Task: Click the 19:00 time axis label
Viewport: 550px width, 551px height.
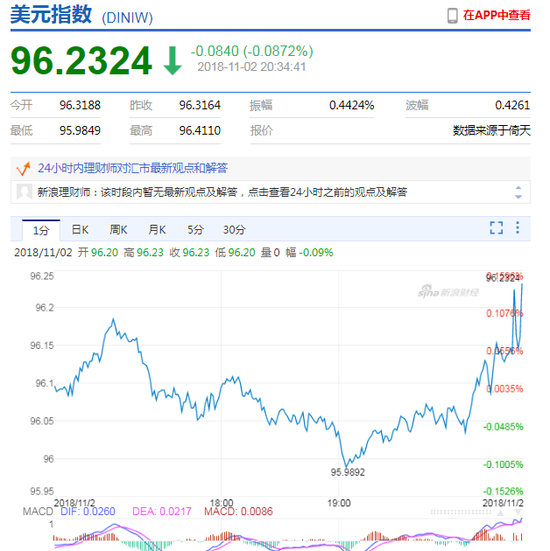Action: point(339,503)
